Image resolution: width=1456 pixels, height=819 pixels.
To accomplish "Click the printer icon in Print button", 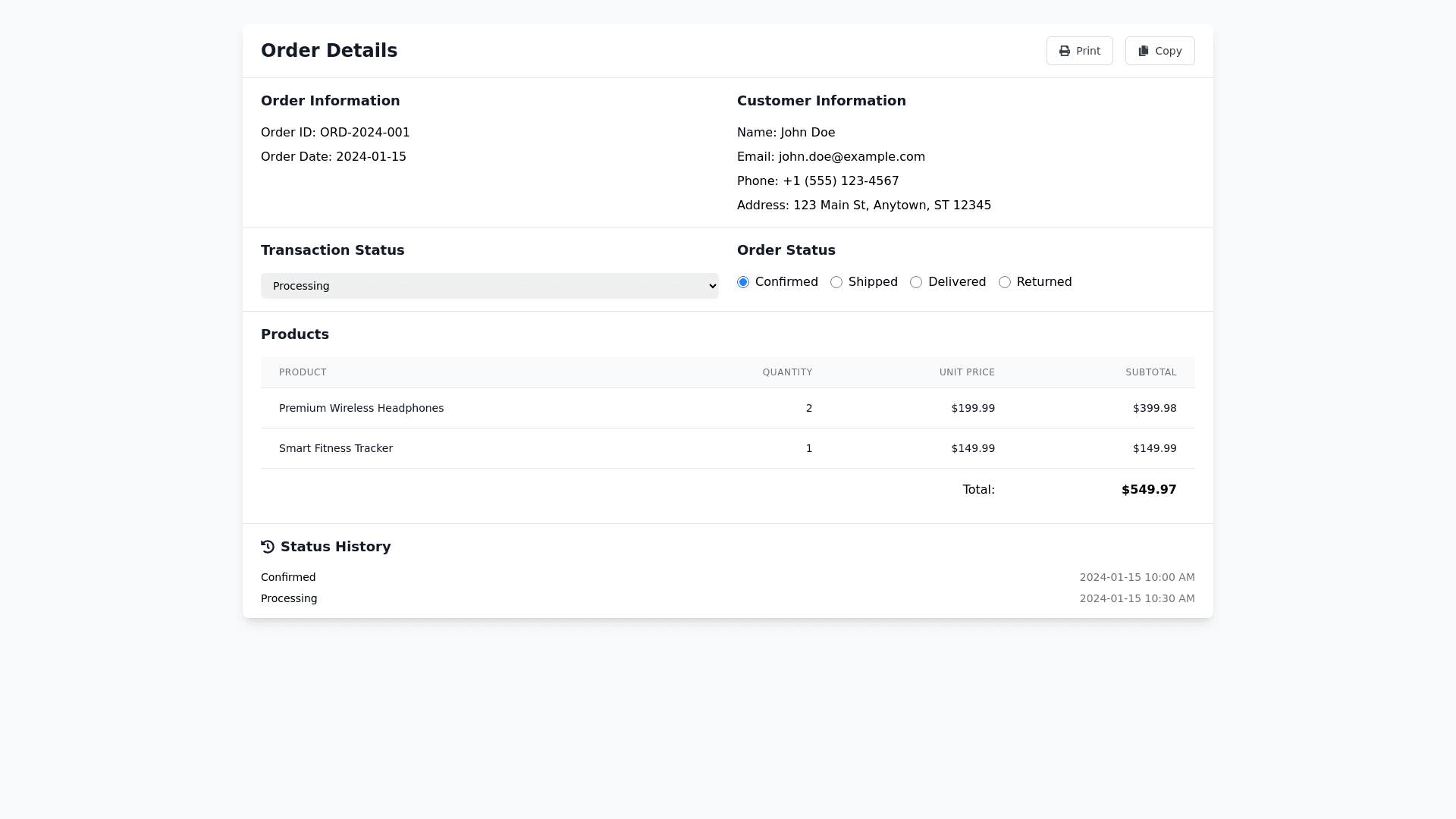I will click(x=1065, y=51).
